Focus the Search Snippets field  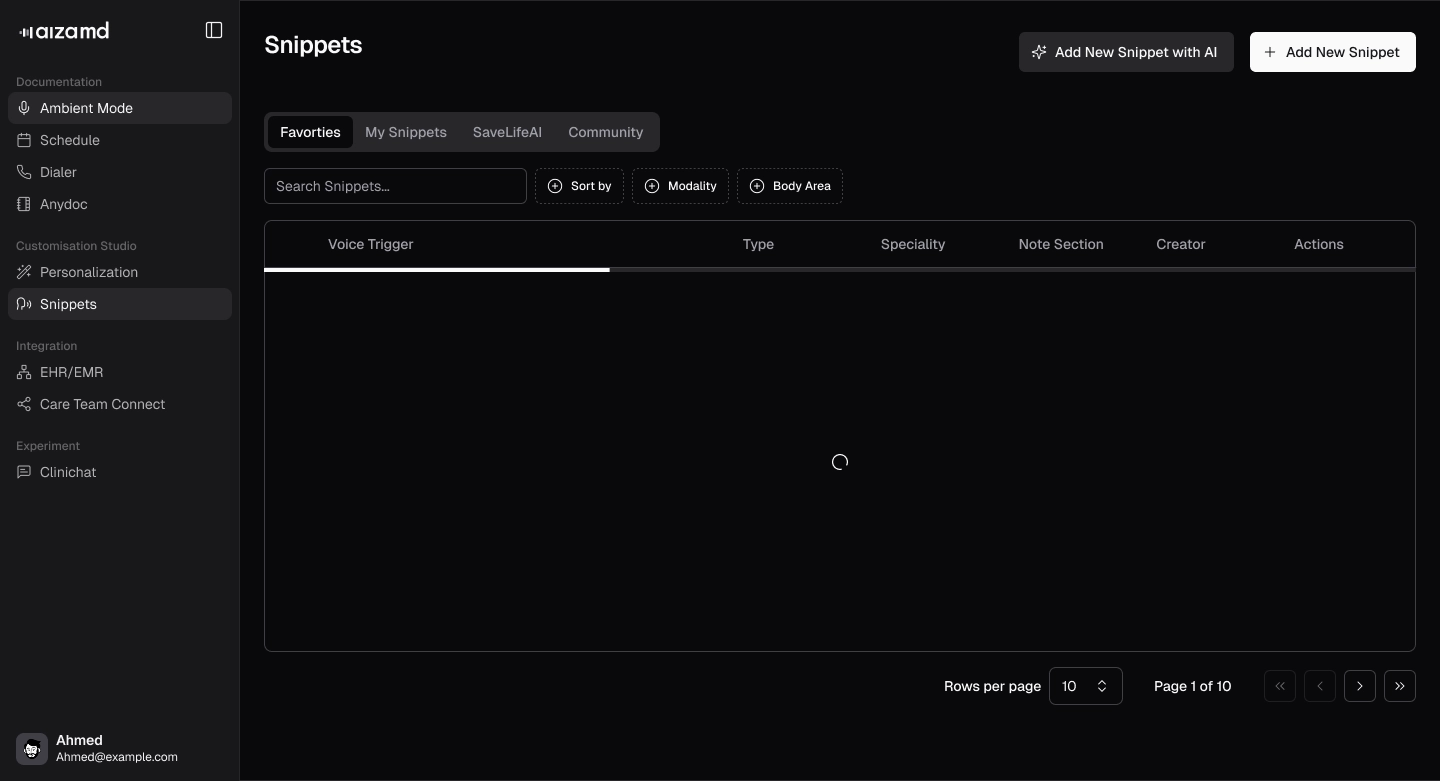tap(395, 186)
